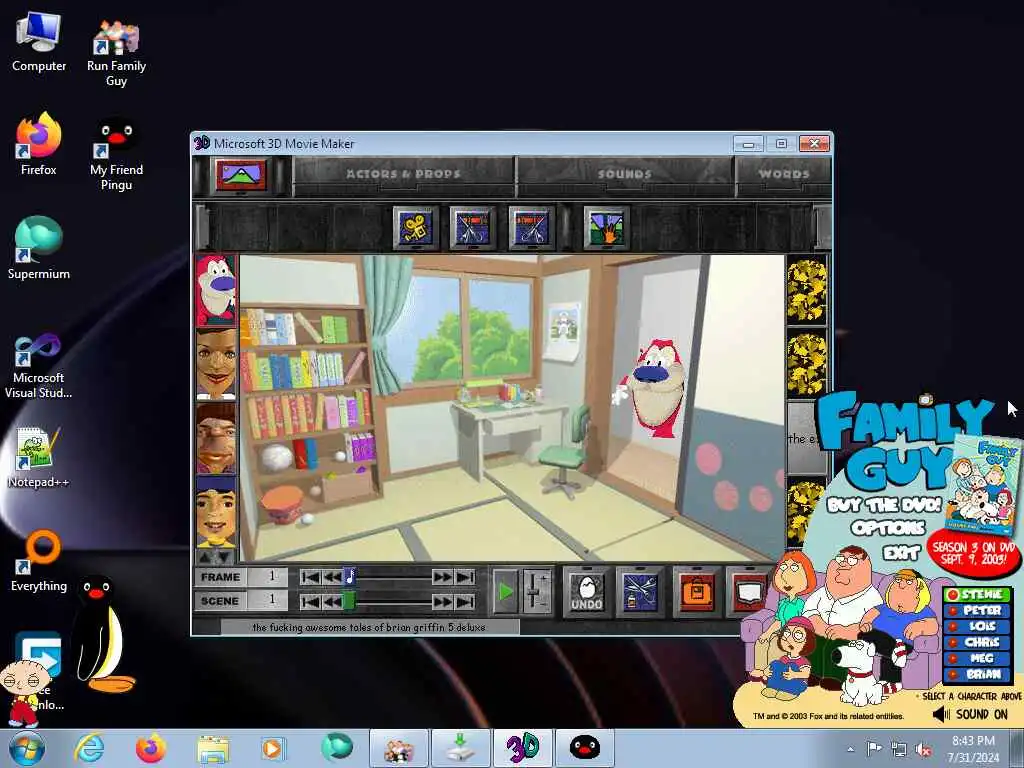Open the My Friend Pingu desktop shortcut
The image size is (1024, 768).
tap(116, 154)
